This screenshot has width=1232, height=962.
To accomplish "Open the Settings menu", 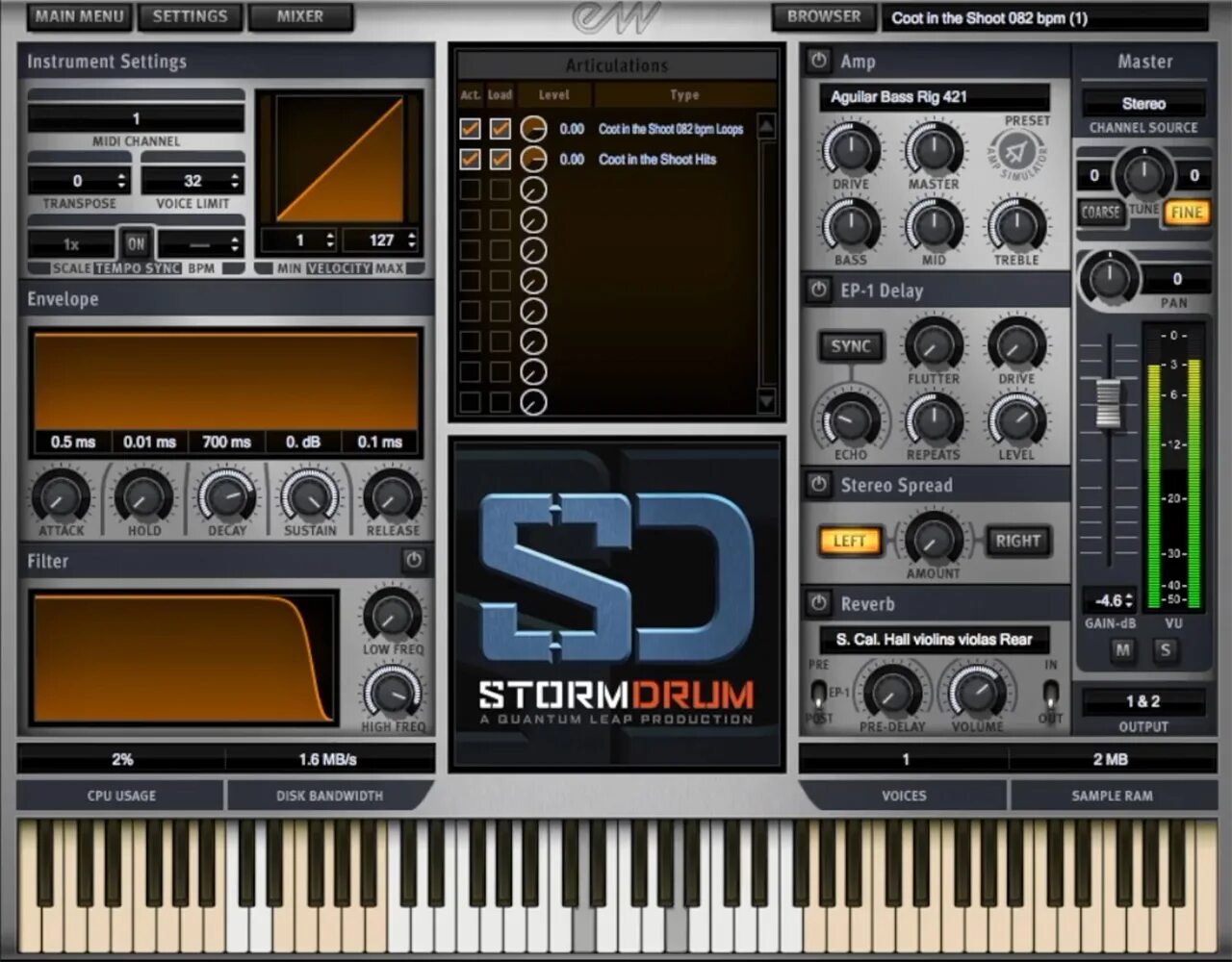I will [190, 16].
